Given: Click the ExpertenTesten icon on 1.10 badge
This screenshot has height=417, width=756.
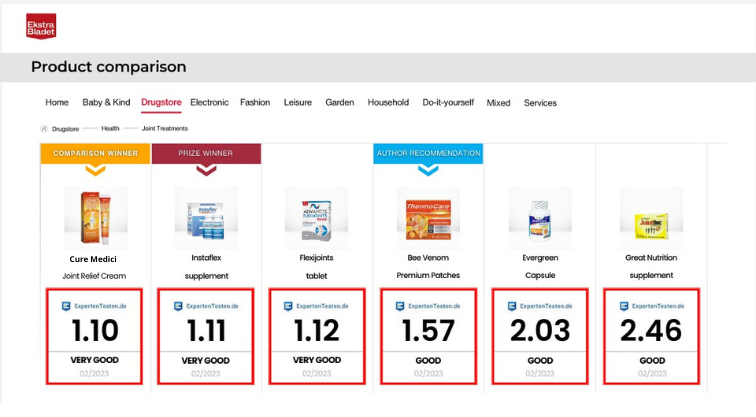Looking at the screenshot, I should pos(66,306).
